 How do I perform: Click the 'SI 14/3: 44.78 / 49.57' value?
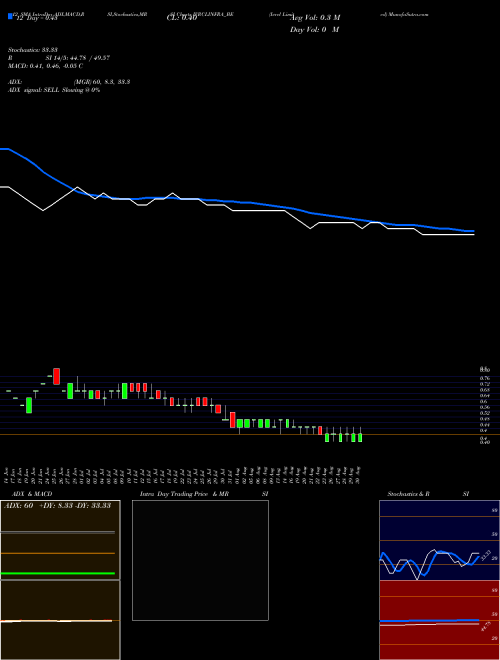(x=77, y=58)
